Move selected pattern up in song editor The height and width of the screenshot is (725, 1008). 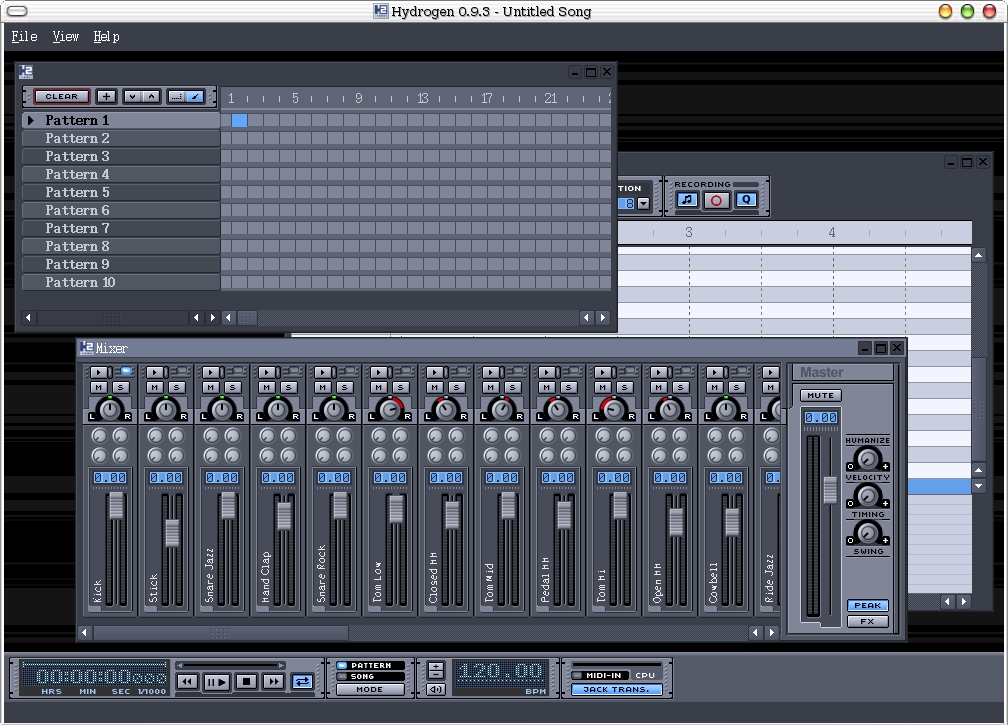pyautogui.click(x=151, y=96)
